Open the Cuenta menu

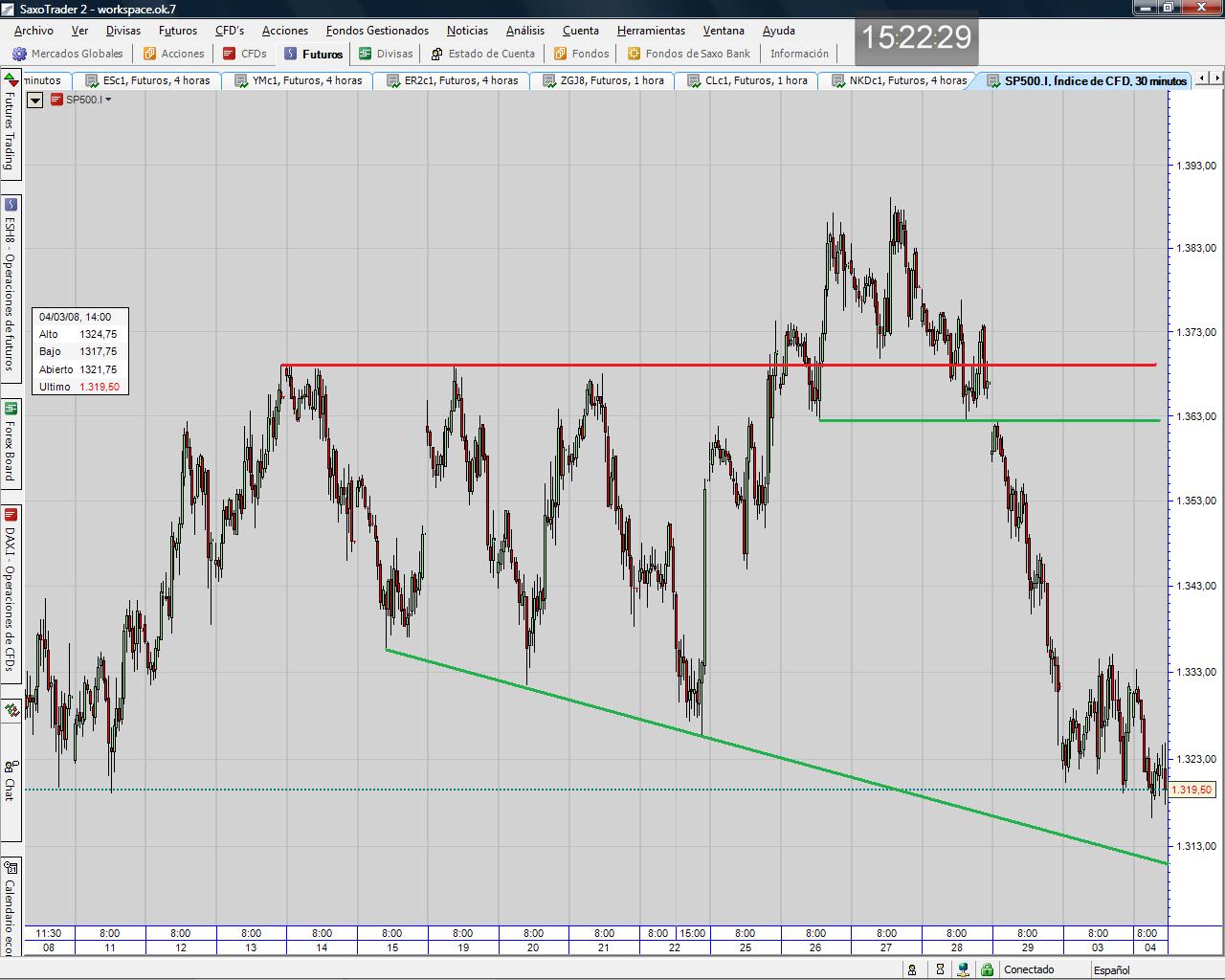click(581, 31)
